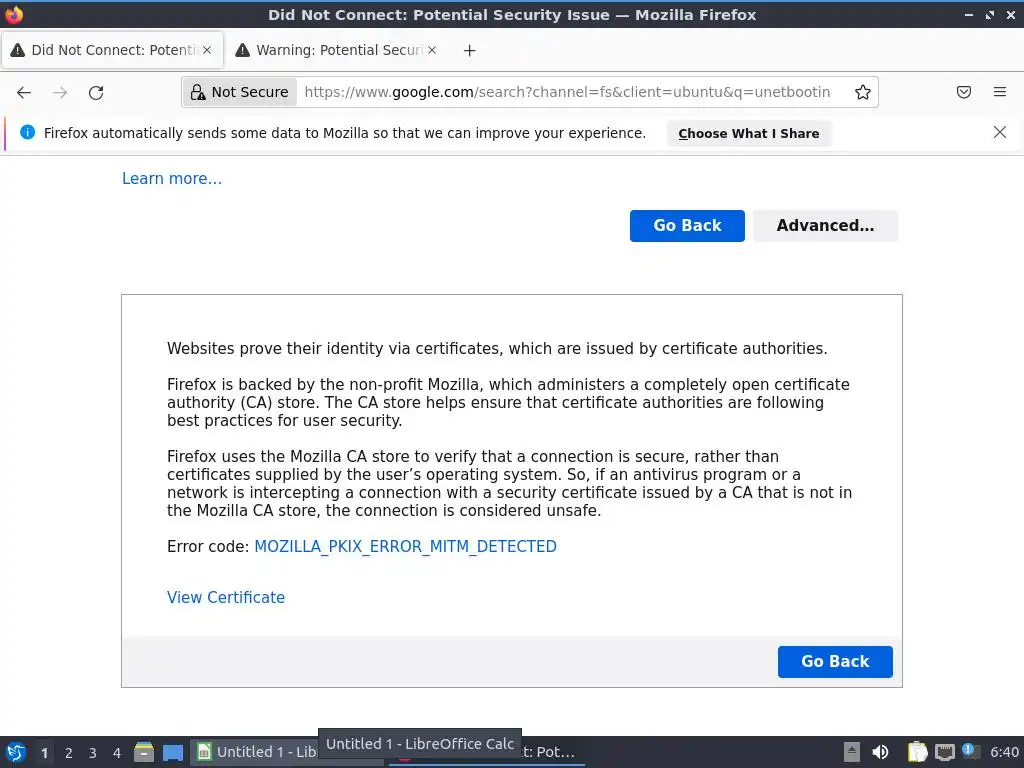Screen dimensions: 1024x768
Task: Open the taskbar start menu icon
Action: click(16, 752)
